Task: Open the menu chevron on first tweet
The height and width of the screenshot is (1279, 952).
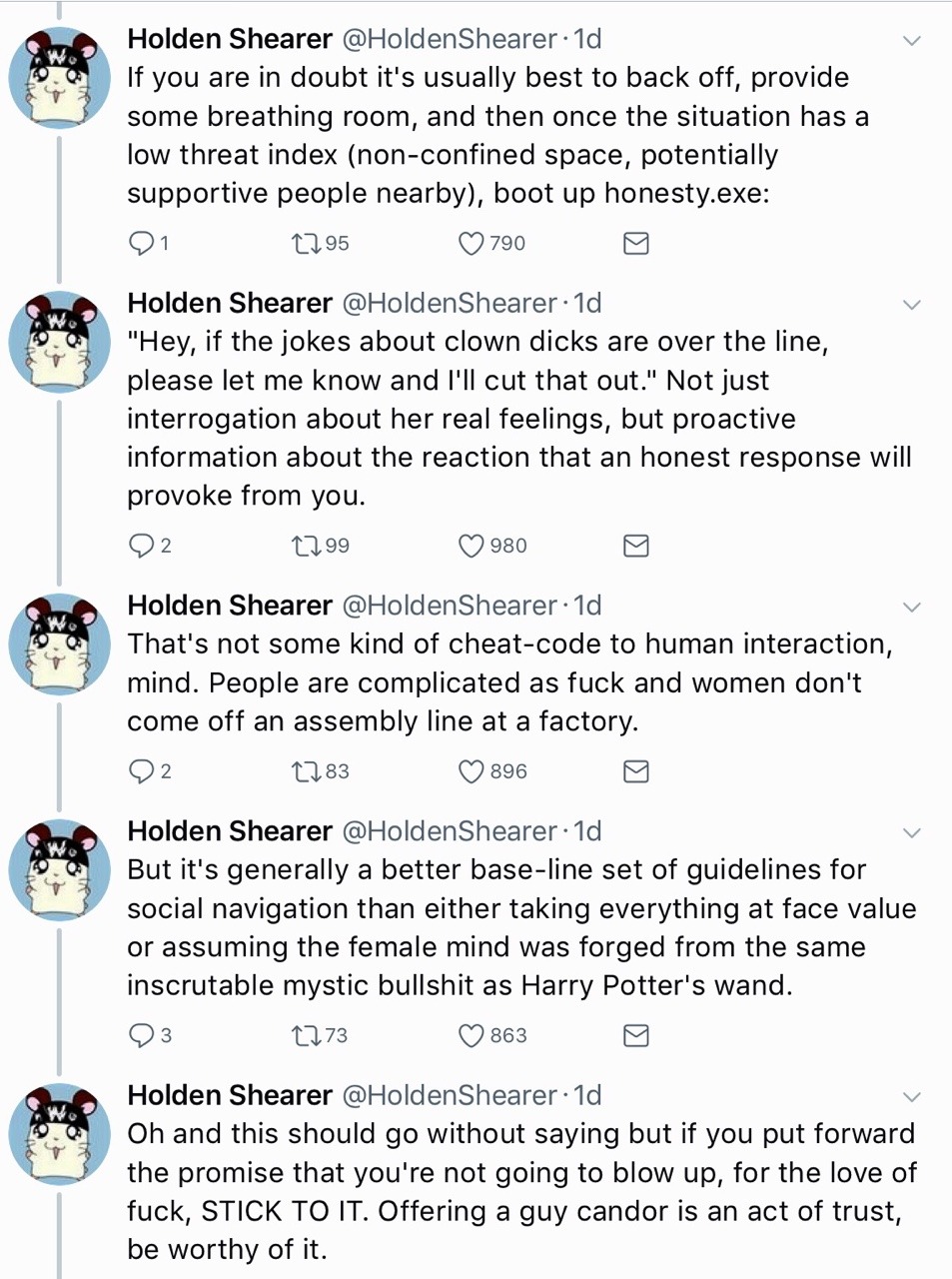Action: (911, 41)
